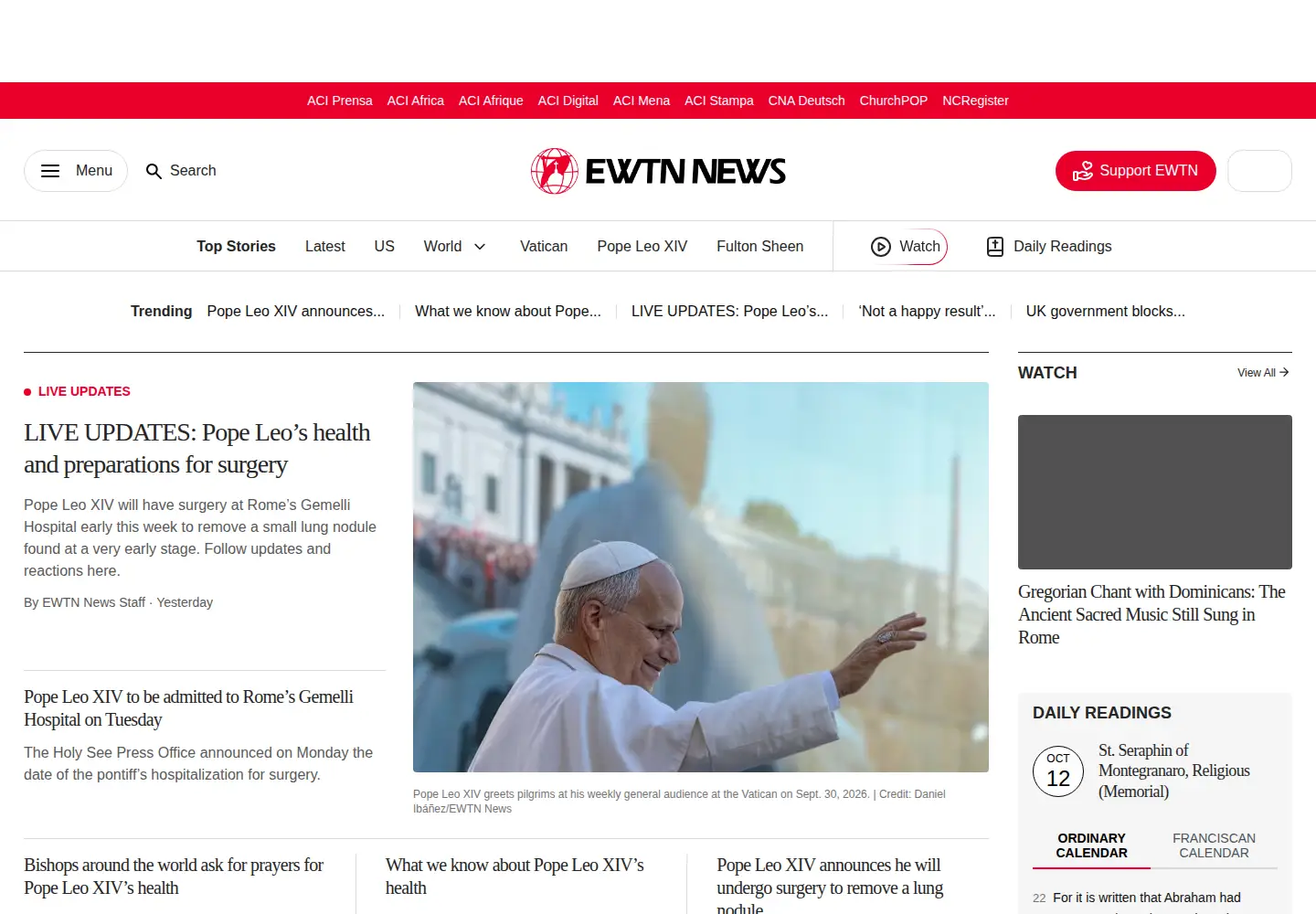Click the Search magnifier icon

[x=154, y=171]
